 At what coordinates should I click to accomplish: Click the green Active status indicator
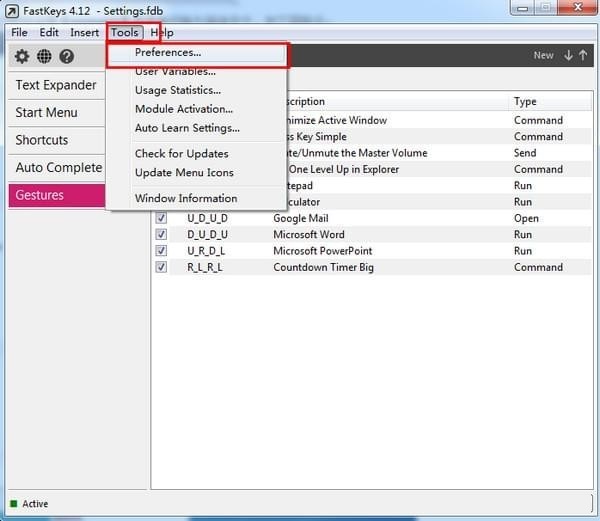[x=14, y=504]
